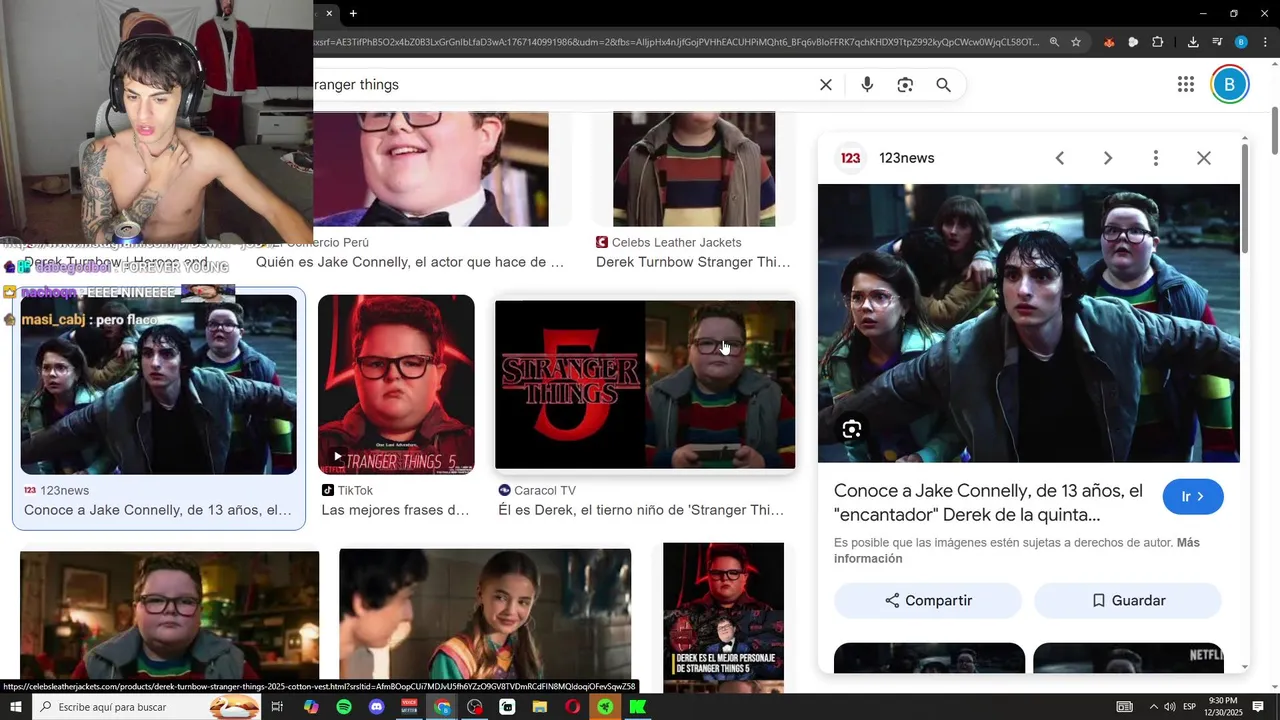Open the Chrome profile button

click(1241, 42)
